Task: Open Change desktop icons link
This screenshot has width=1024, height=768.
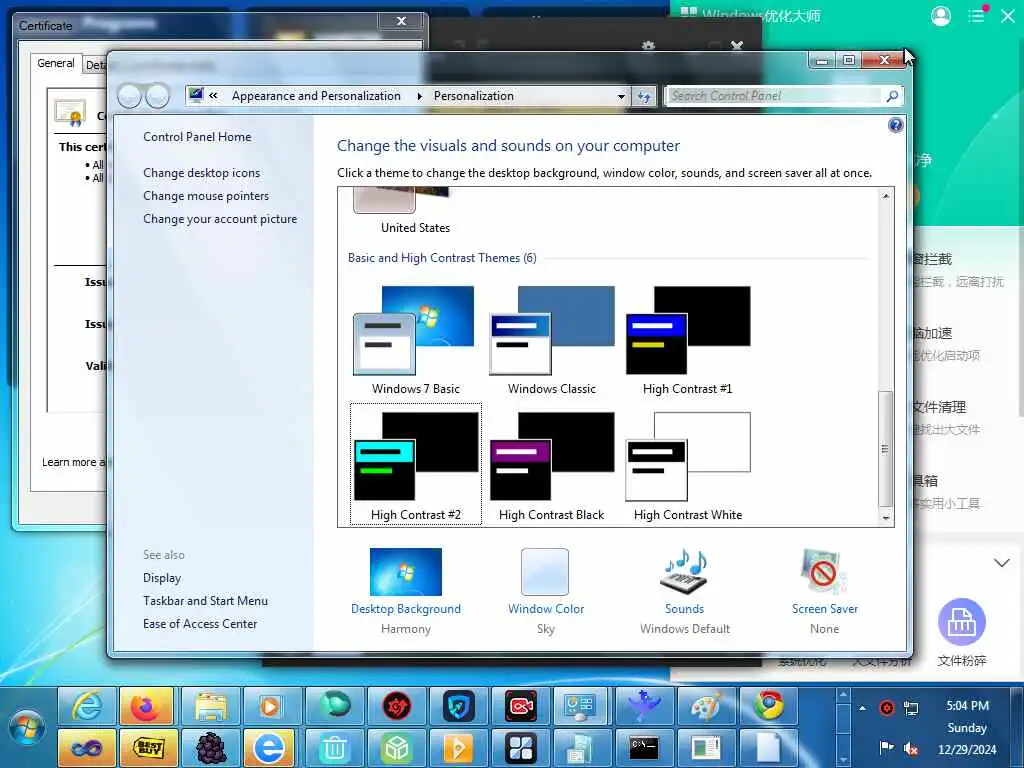Action: (202, 172)
